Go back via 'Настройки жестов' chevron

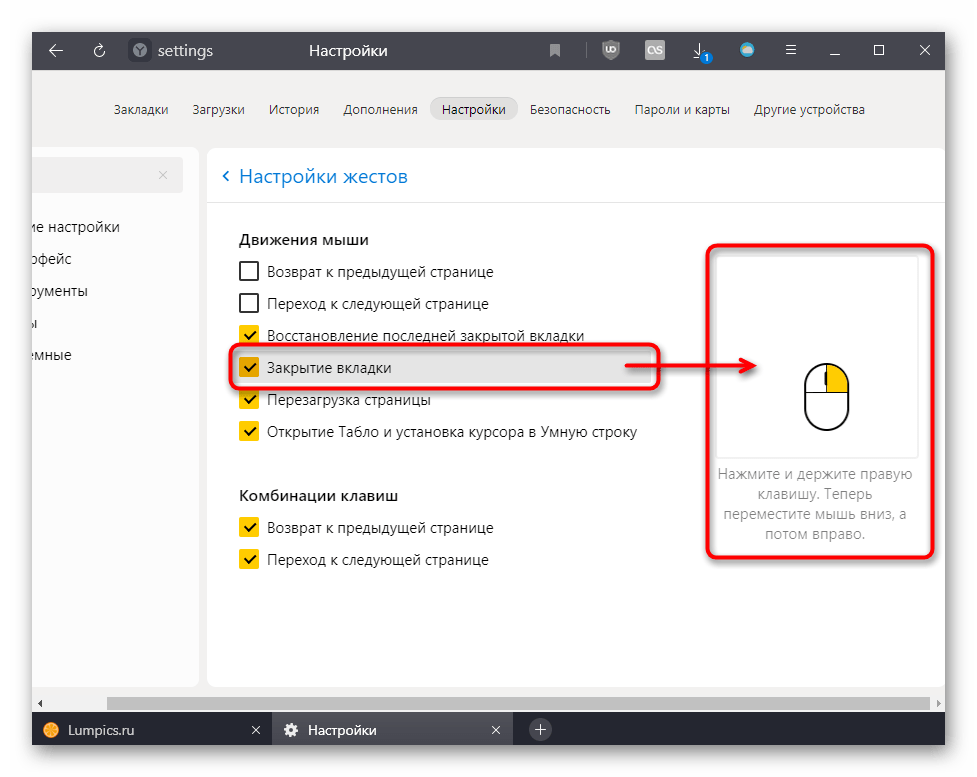[x=226, y=177]
